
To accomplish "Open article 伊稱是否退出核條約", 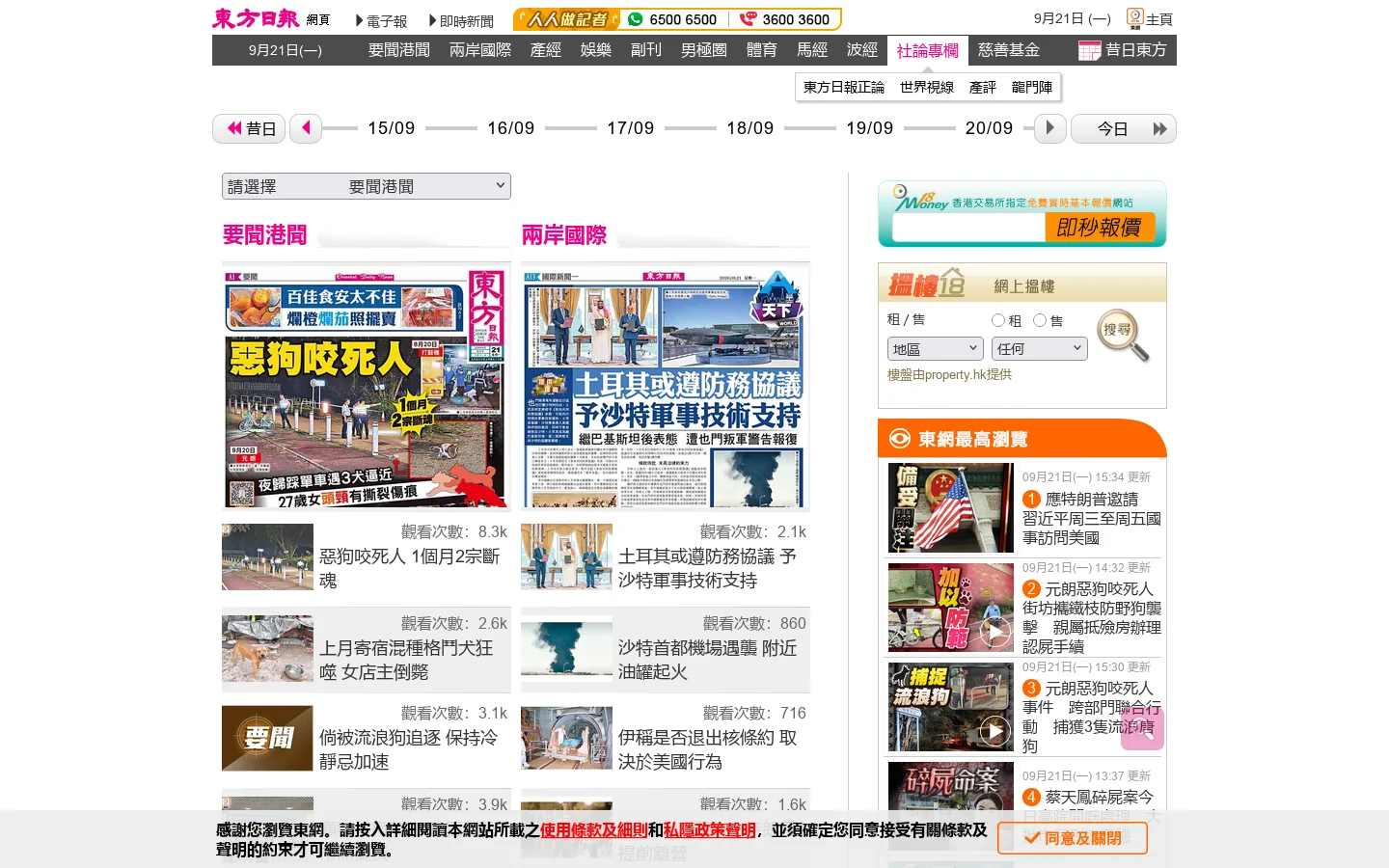I will click(x=707, y=749).
